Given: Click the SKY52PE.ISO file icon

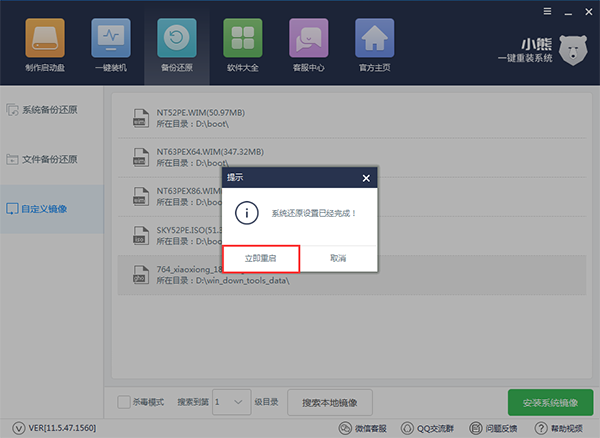Looking at the screenshot, I should click(x=140, y=236).
